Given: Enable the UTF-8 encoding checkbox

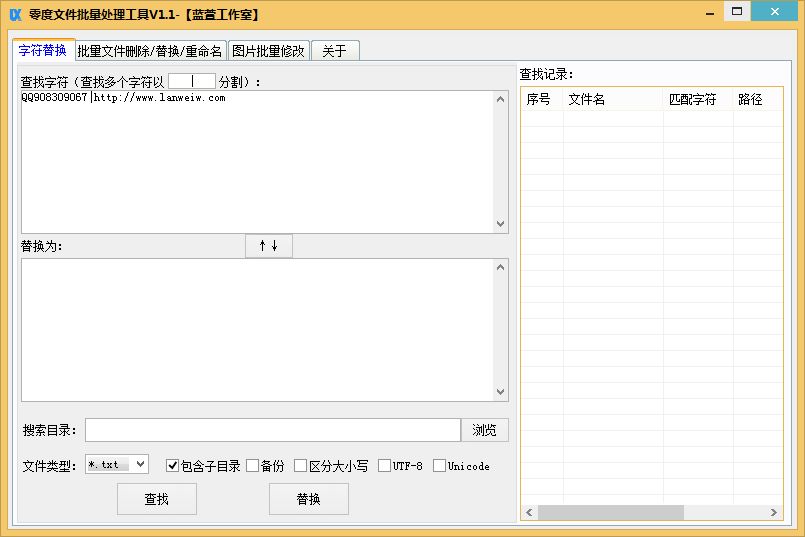Looking at the screenshot, I should point(385,466).
